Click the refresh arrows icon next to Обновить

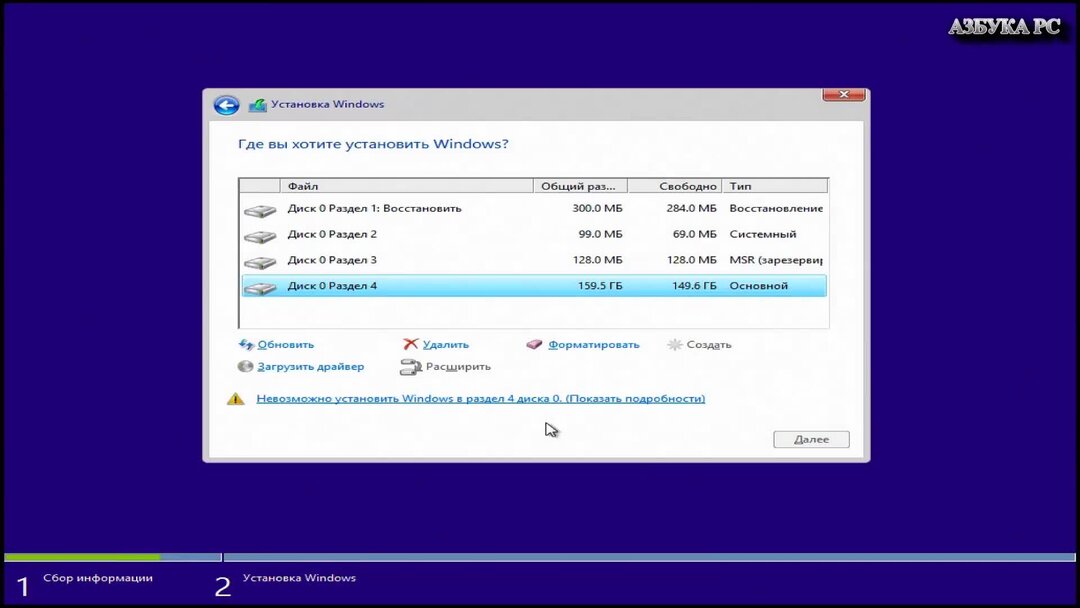click(246, 344)
